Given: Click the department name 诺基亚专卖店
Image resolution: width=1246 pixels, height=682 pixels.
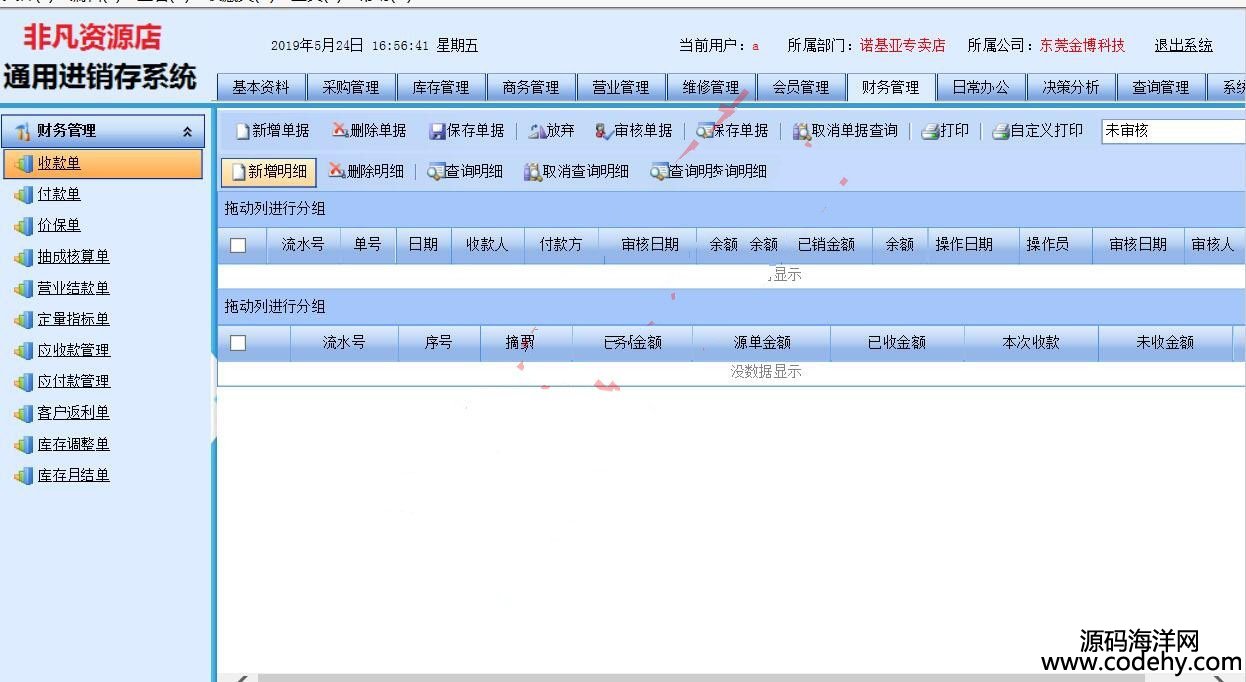Looking at the screenshot, I should pyautogui.click(x=903, y=45).
